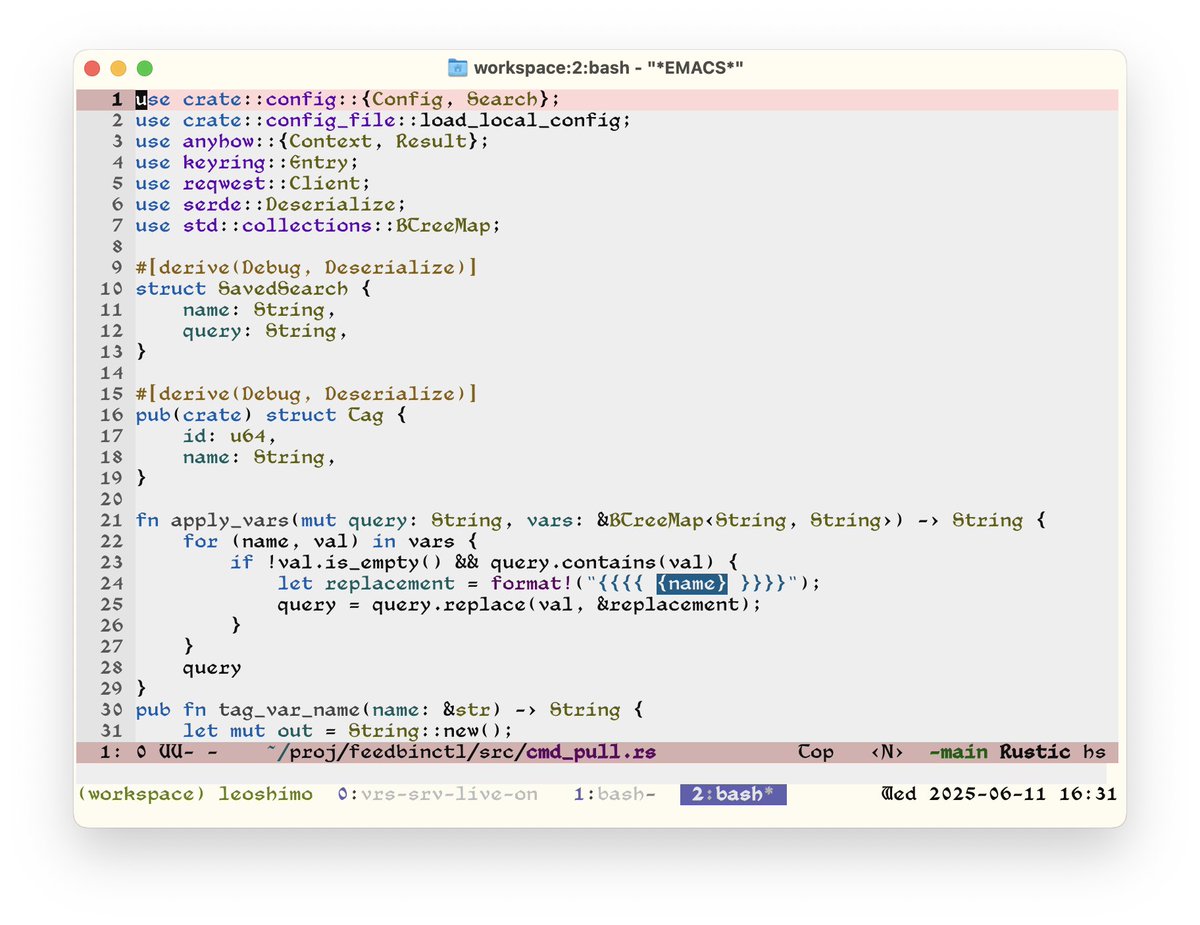
Task: Click the highlighted {name} placeholder on line 24
Action: pos(692,583)
